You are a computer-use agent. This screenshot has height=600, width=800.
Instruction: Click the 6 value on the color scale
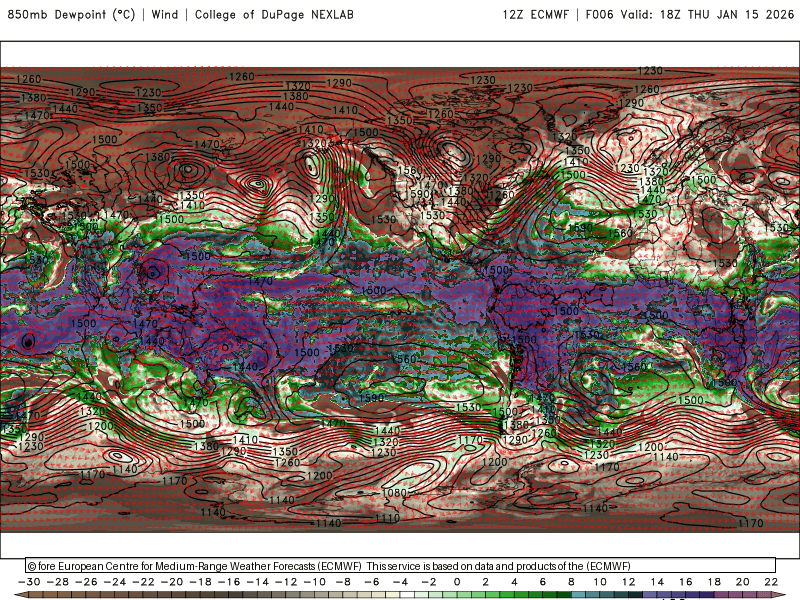pos(543,582)
